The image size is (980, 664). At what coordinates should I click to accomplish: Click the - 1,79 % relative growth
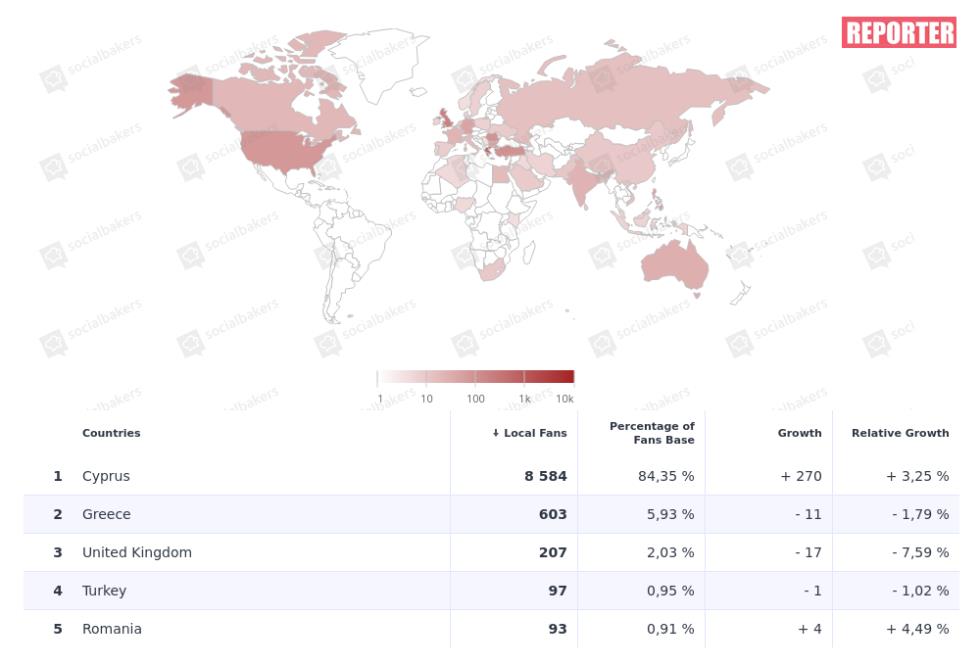click(921, 514)
